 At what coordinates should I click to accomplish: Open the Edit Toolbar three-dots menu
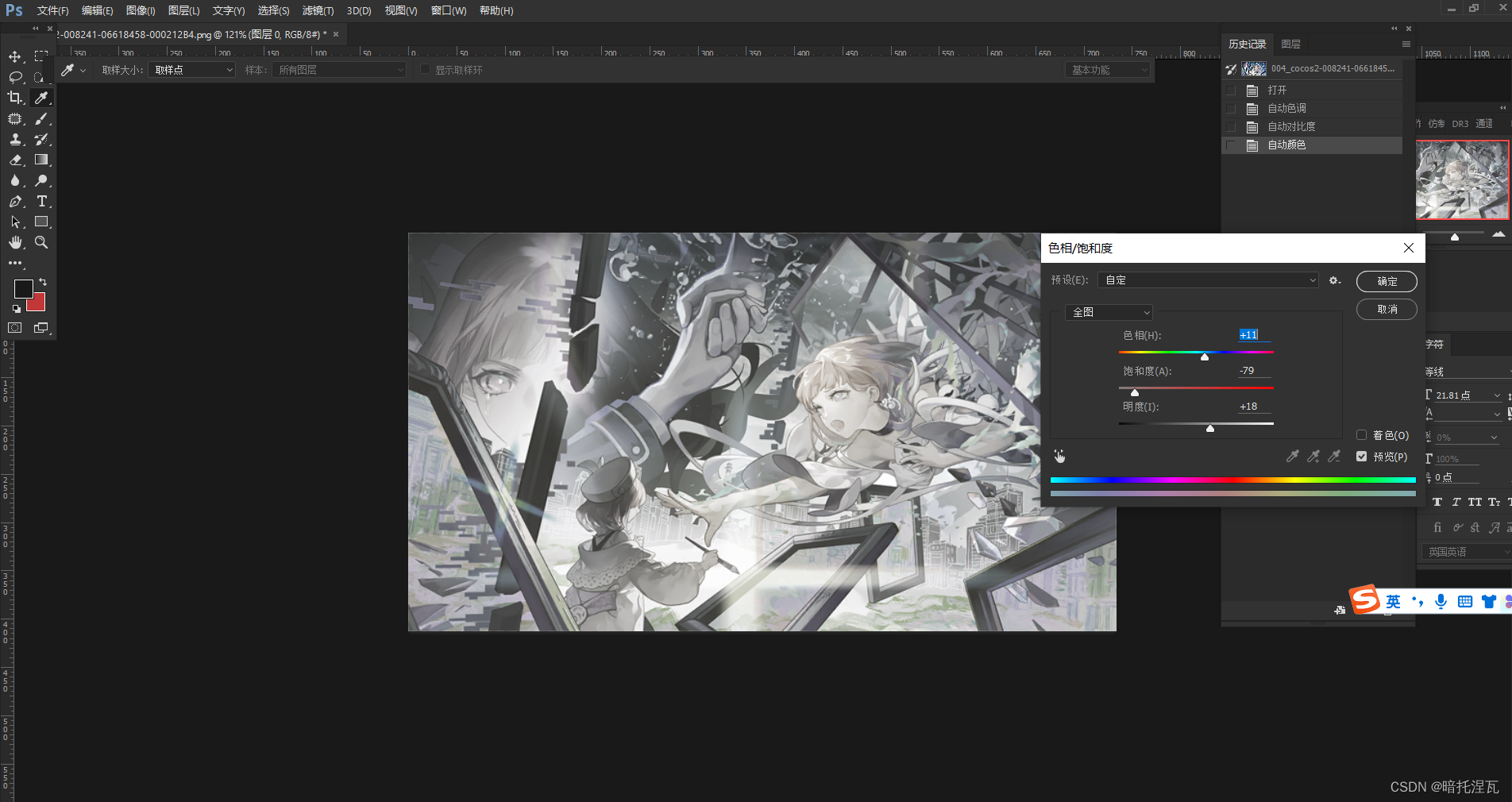click(x=15, y=263)
